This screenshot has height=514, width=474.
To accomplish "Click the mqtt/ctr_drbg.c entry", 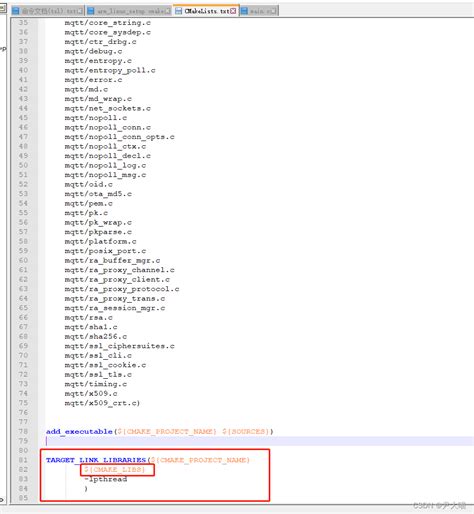I will tap(100, 42).
